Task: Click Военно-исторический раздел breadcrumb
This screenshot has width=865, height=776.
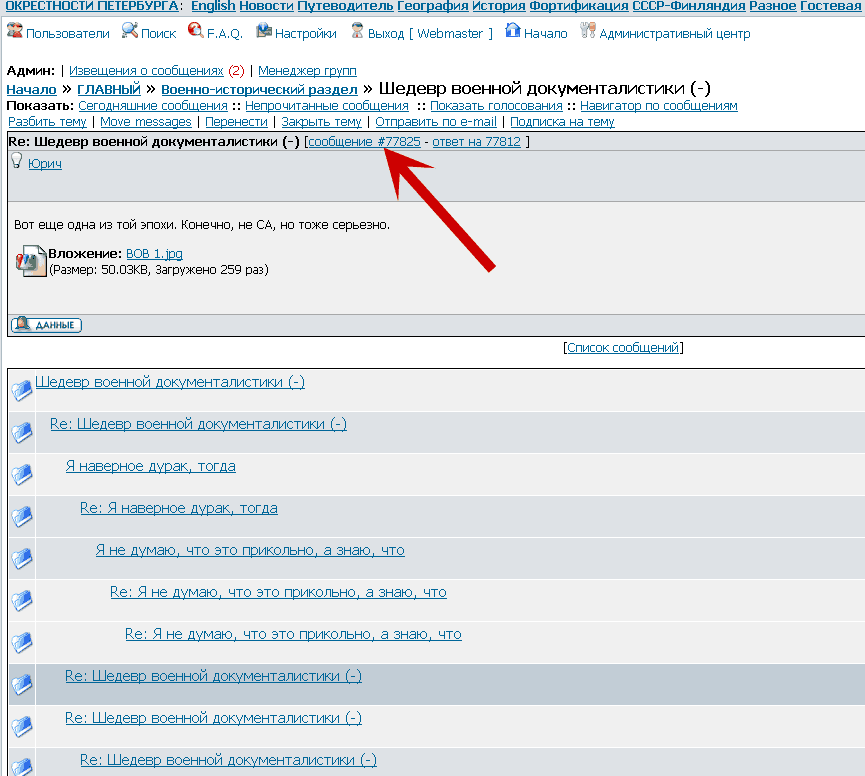Action: [259, 90]
